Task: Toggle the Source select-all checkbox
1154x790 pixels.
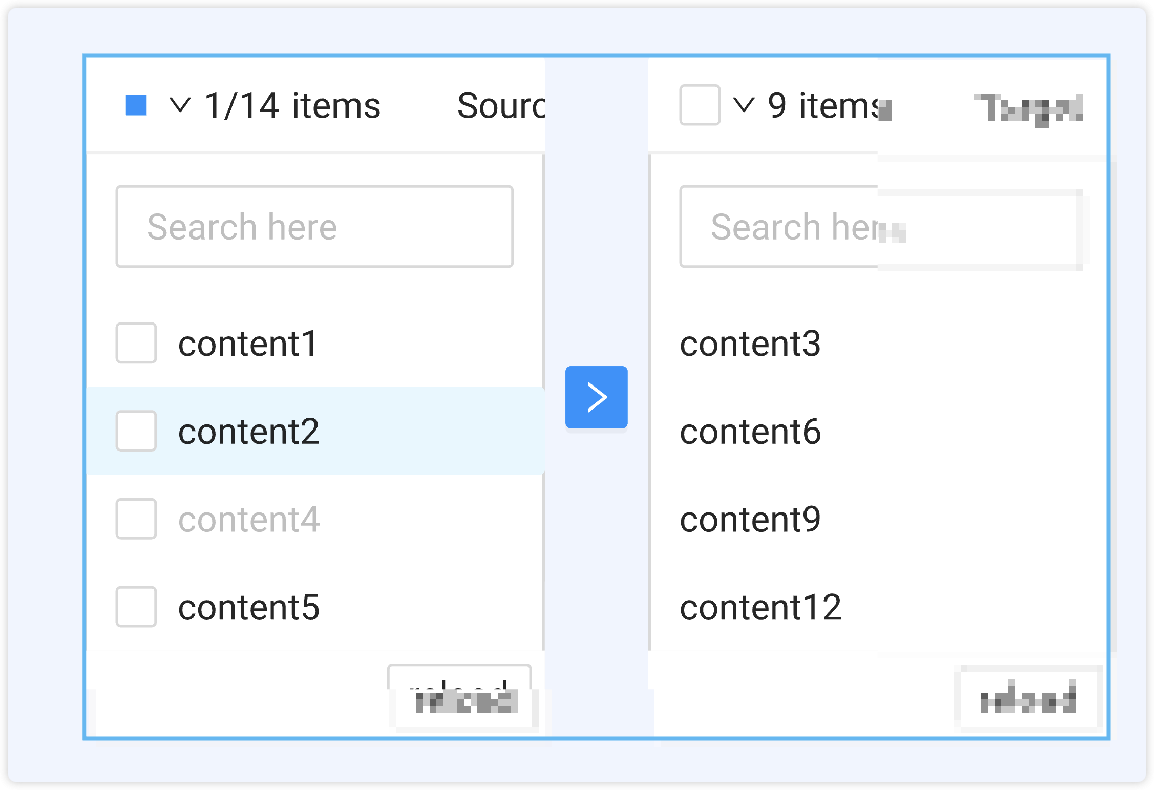Action: (x=136, y=105)
